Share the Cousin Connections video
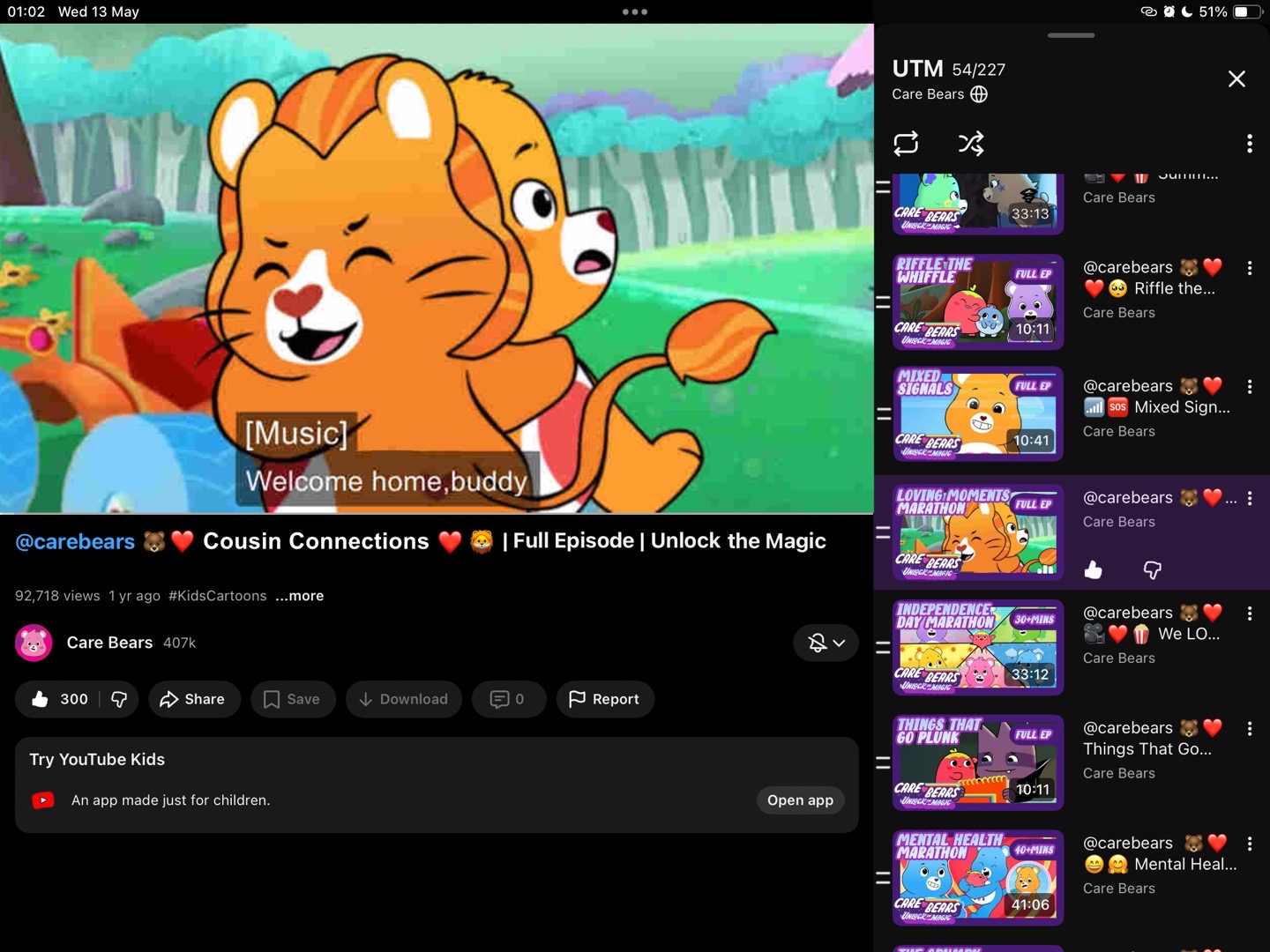 click(x=193, y=699)
